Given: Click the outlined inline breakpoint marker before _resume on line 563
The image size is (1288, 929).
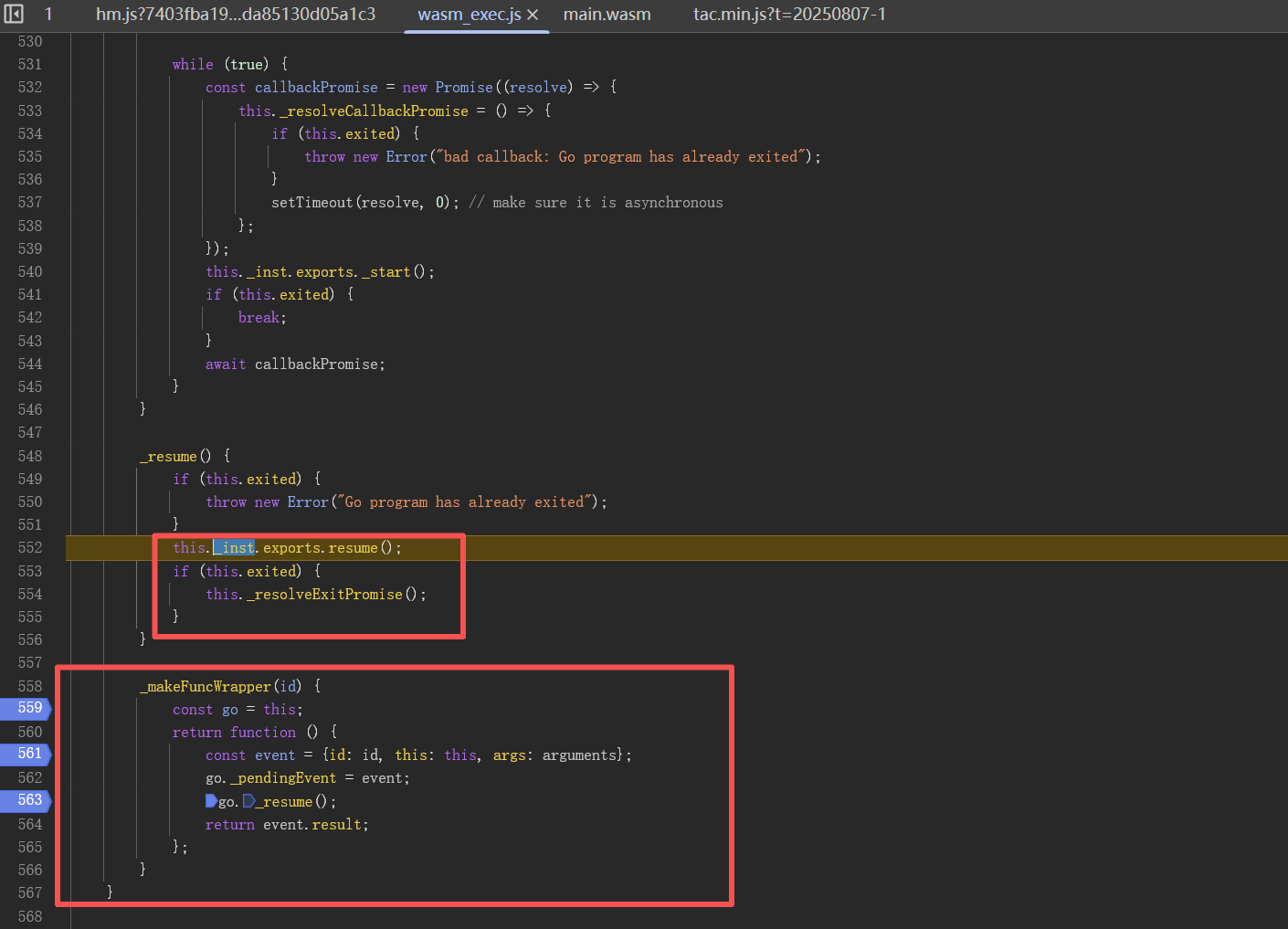Looking at the screenshot, I should (x=249, y=801).
